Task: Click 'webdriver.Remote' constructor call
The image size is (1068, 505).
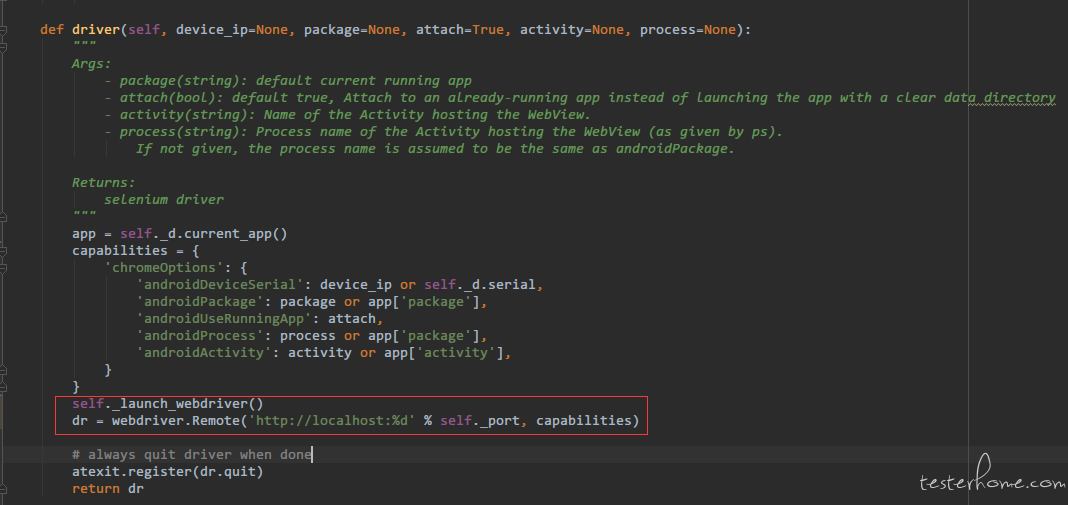Action: click(176, 421)
